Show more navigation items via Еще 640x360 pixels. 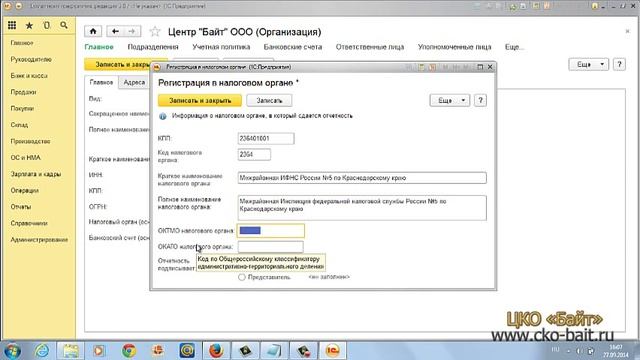click(514, 47)
